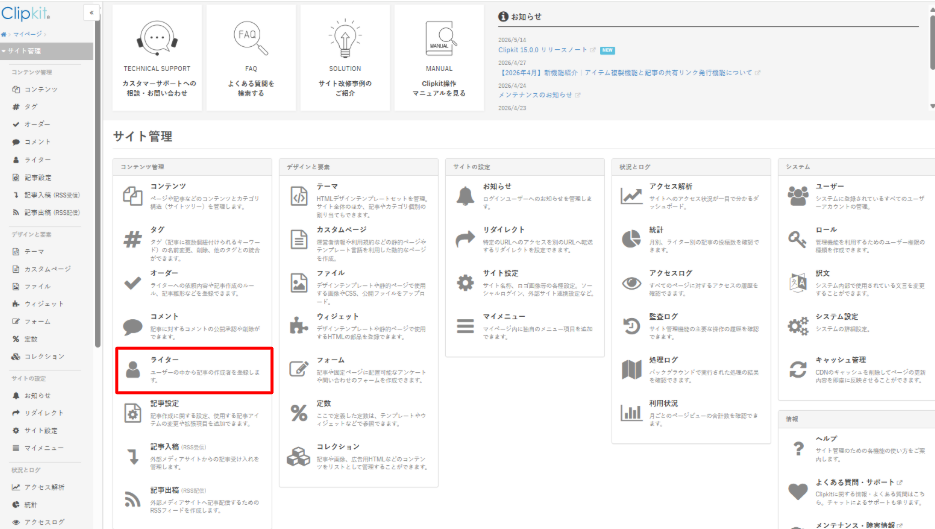Click the コレクション boxes icon in grid
The height and width of the screenshot is (529, 935).
[x=299, y=456]
